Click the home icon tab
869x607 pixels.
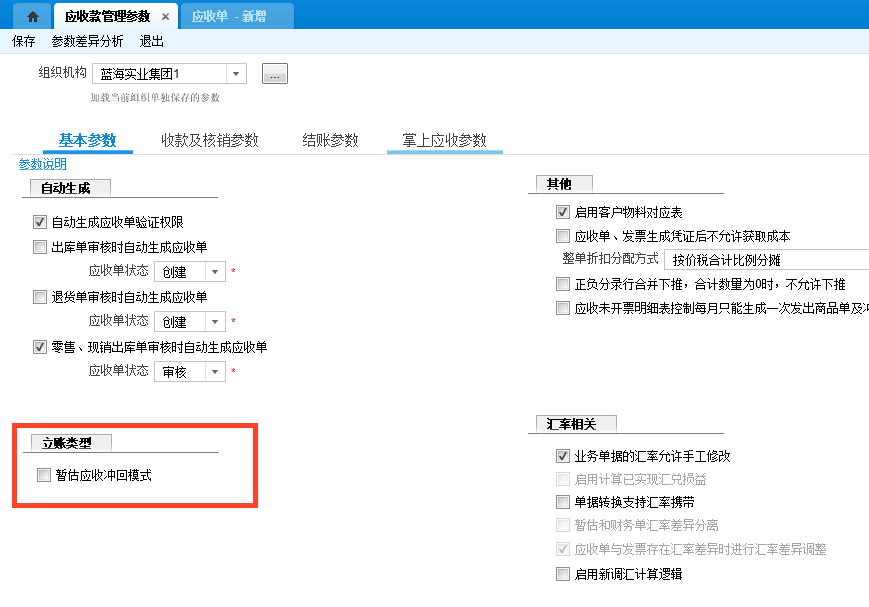(33, 16)
